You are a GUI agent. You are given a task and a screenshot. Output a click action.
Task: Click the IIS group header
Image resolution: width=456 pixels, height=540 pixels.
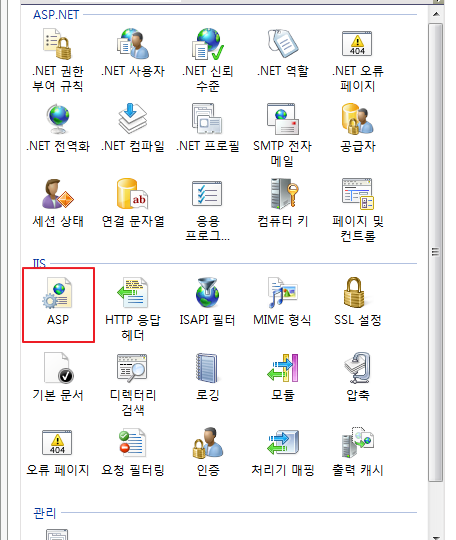[x=39, y=263]
